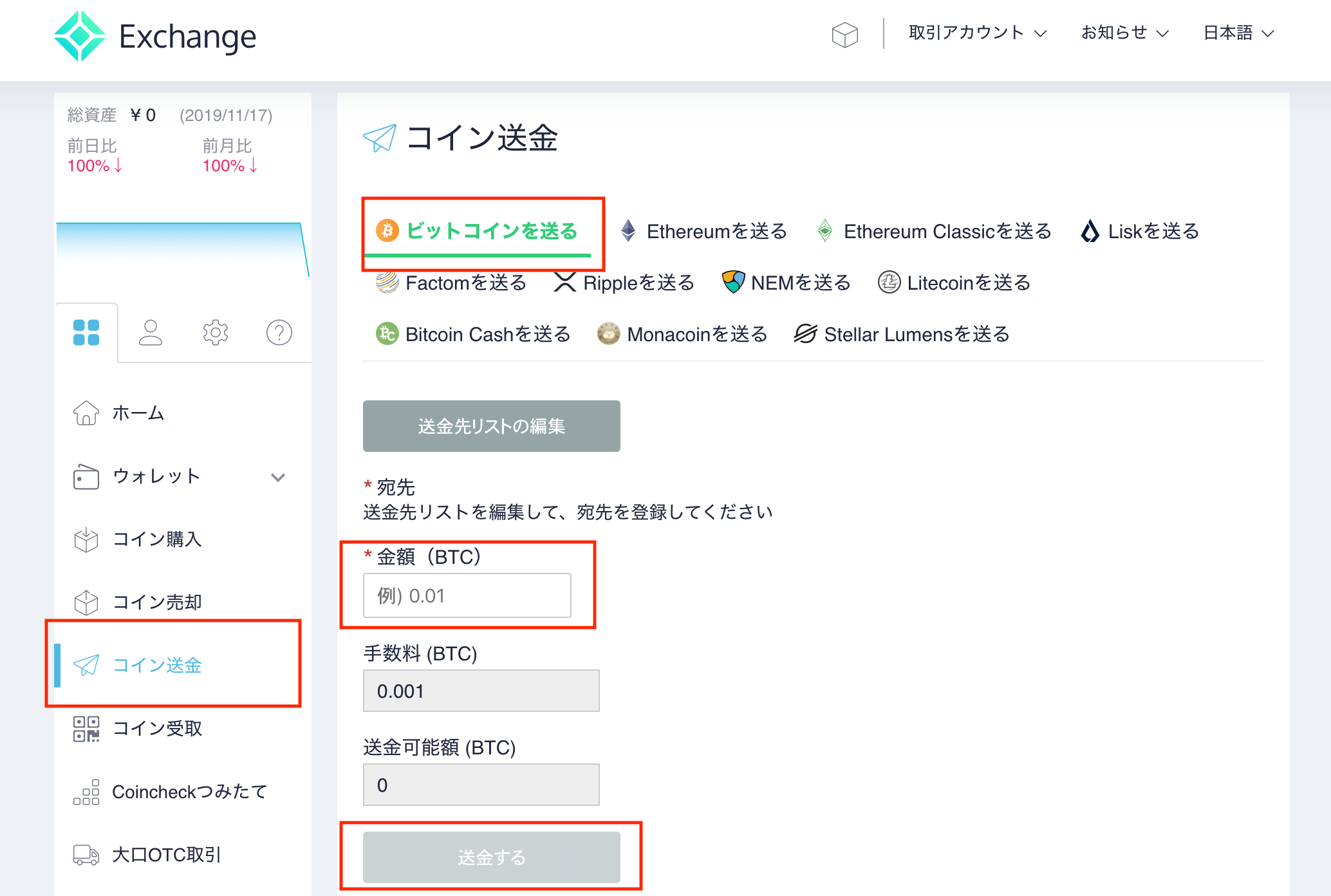The height and width of the screenshot is (896, 1331).
Task: Go to ホーム in sidebar
Action: click(x=138, y=413)
